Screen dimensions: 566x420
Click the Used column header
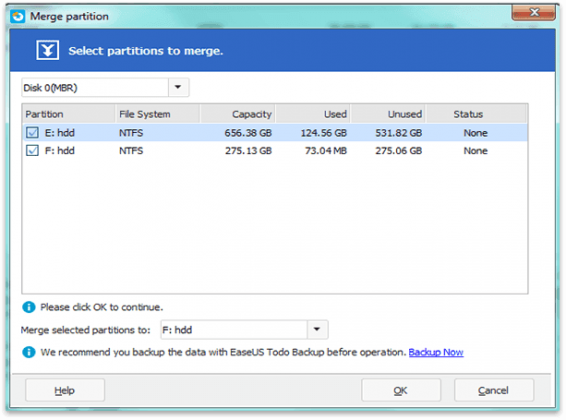[x=313, y=114]
